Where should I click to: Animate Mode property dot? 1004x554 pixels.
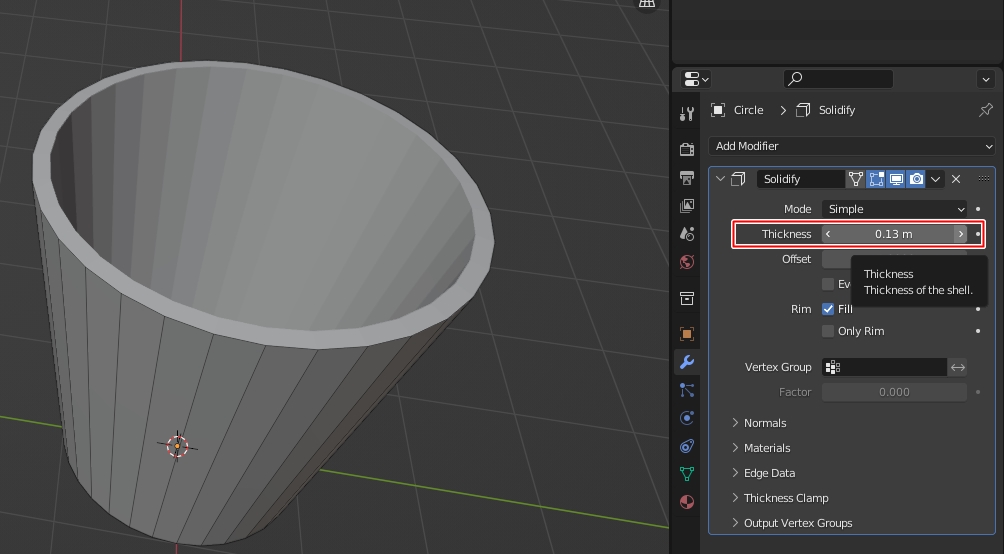click(978, 209)
